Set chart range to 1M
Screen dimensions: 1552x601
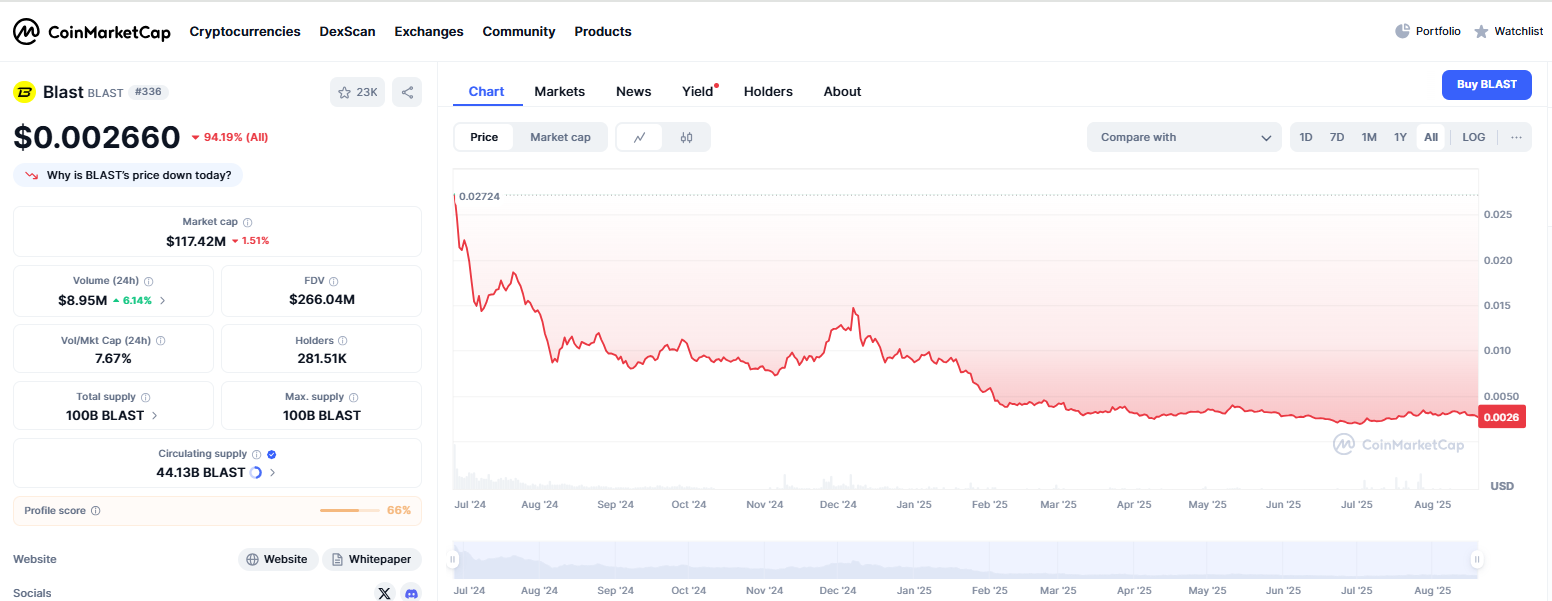coord(1369,137)
